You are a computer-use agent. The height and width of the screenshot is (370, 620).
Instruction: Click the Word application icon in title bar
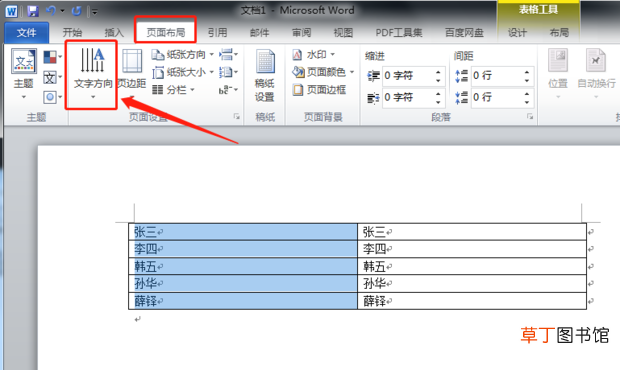(x=11, y=11)
